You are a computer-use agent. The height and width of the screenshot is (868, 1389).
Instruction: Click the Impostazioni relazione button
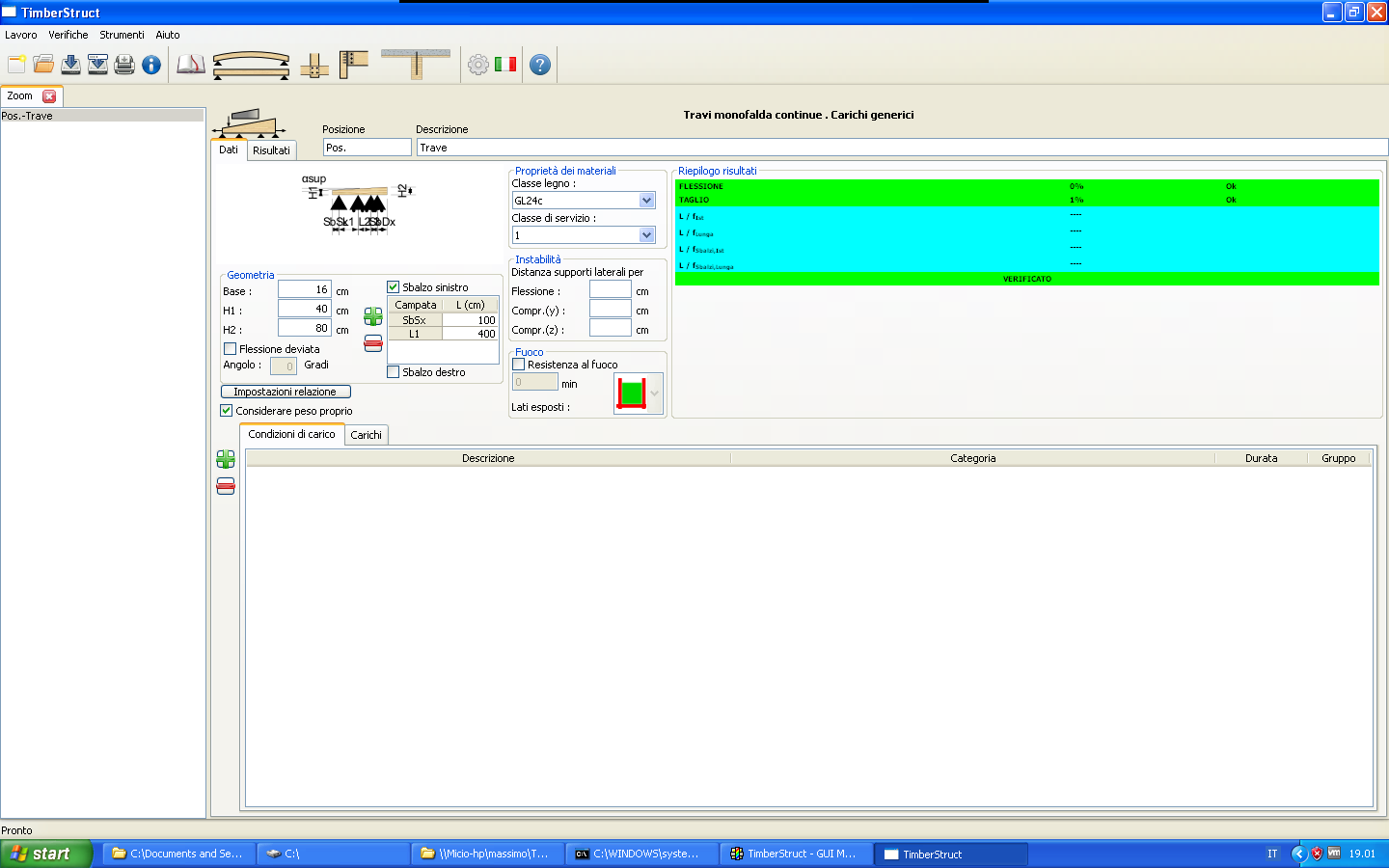pyautogui.click(x=286, y=392)
